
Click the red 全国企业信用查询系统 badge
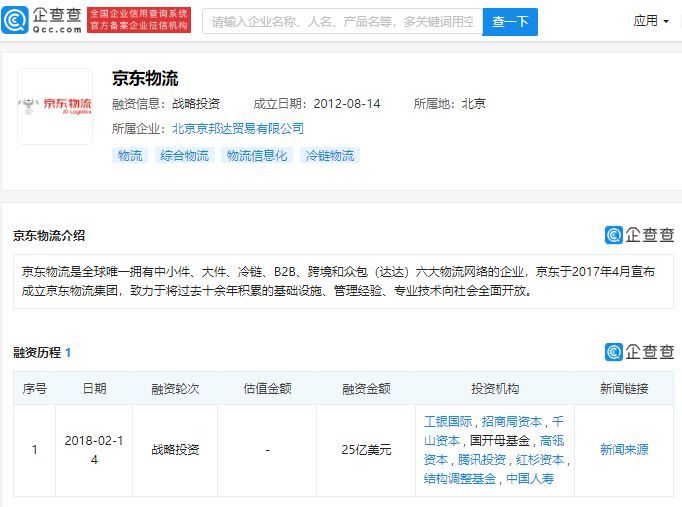click(x=139, y=20)
